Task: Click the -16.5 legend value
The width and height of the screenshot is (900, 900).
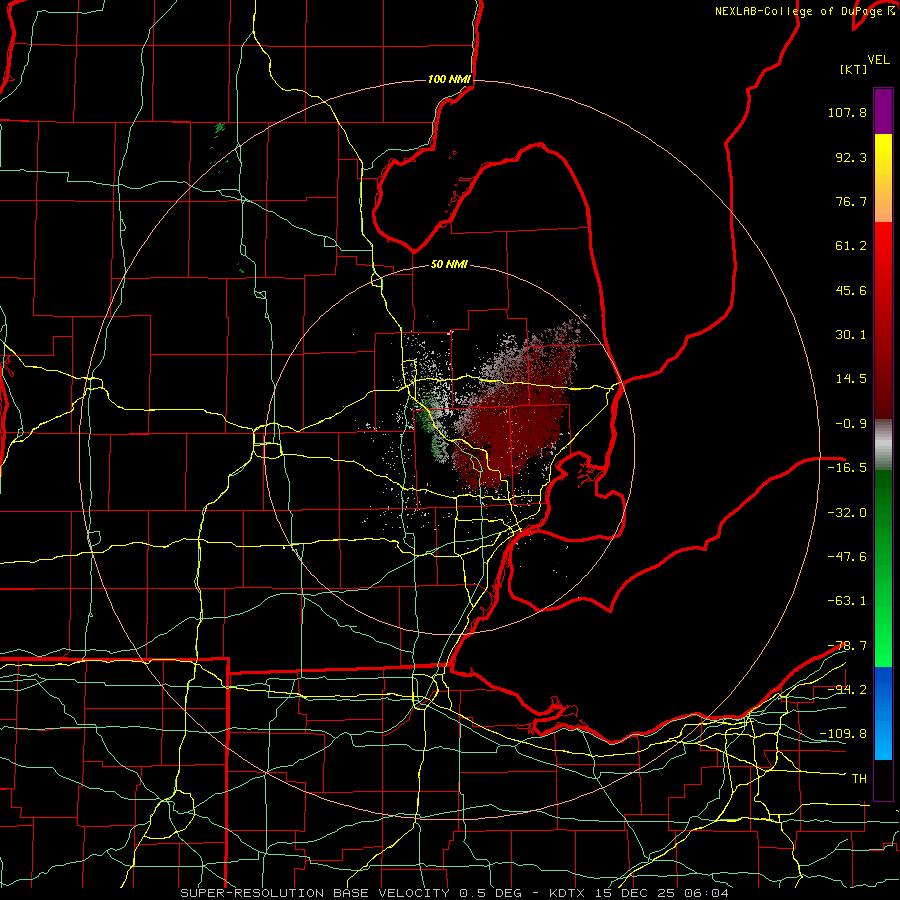Action: click(x=847, y=468)
